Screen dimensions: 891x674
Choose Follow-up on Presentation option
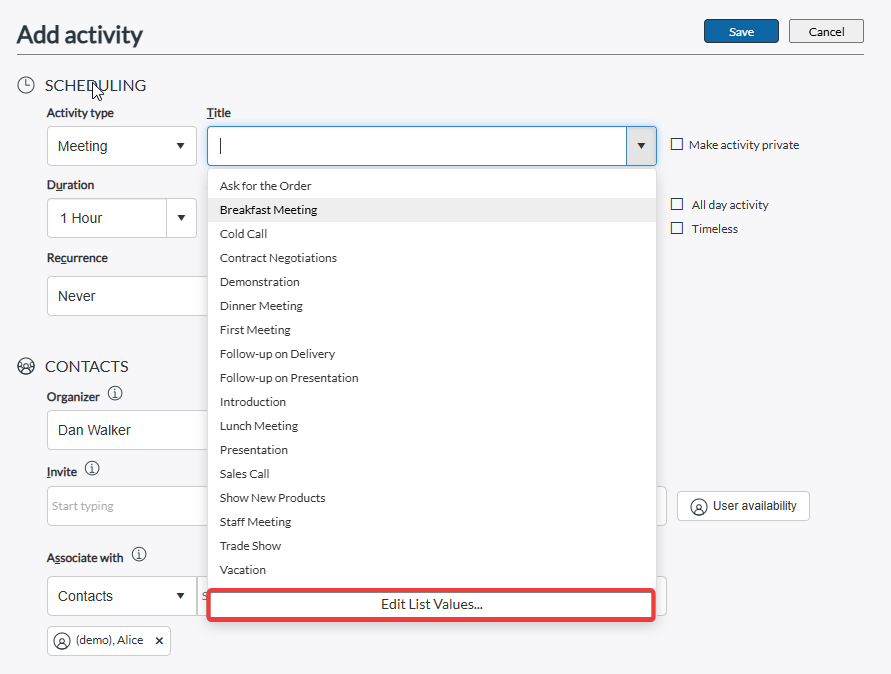(432, 378)
